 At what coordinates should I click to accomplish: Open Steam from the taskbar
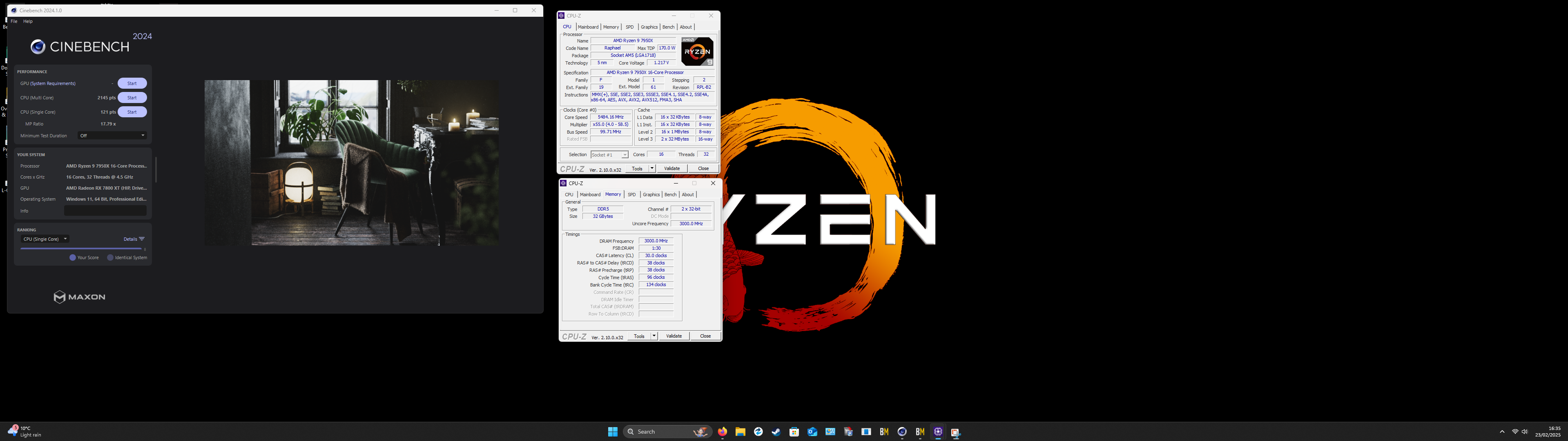[776, 432]
